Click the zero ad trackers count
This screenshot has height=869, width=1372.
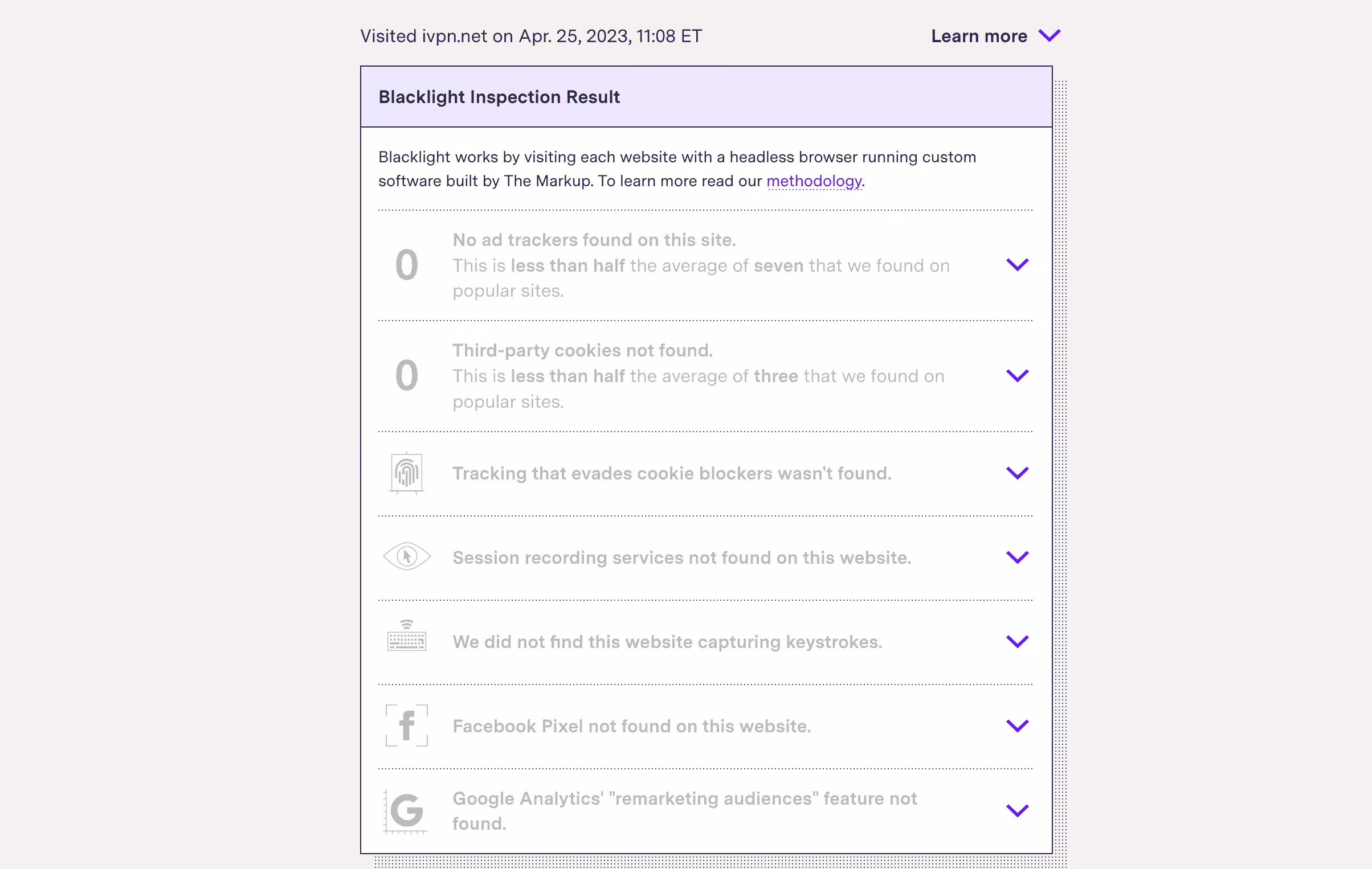click(x=406, y=264)
